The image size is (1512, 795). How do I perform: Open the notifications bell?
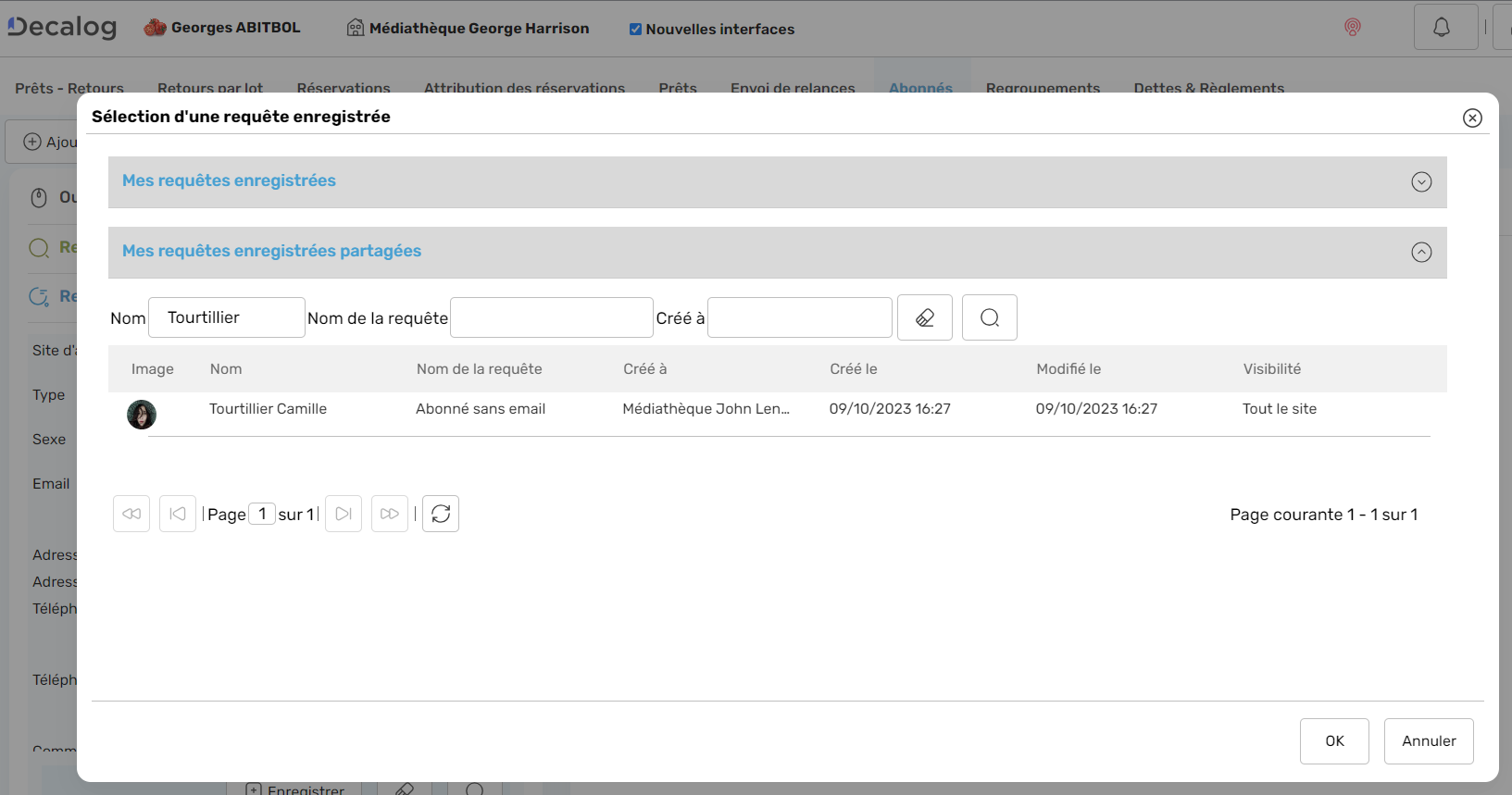[1441, 28]
